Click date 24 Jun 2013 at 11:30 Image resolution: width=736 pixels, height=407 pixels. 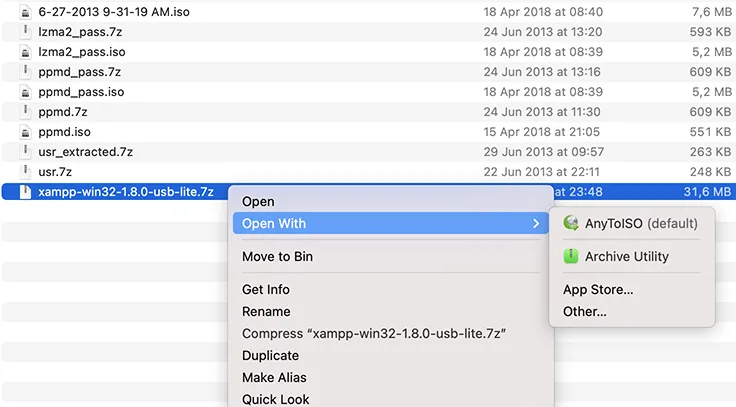[542, 112]
